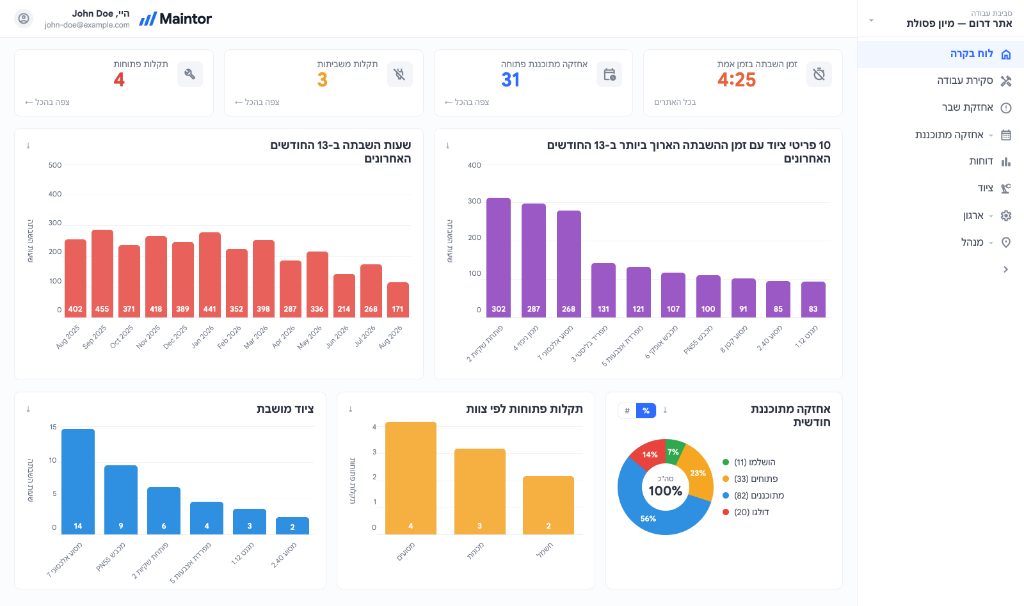Click בכל האתרים on downtime card
Viewport: 1024px width, 606px height.
pos(675,103)
